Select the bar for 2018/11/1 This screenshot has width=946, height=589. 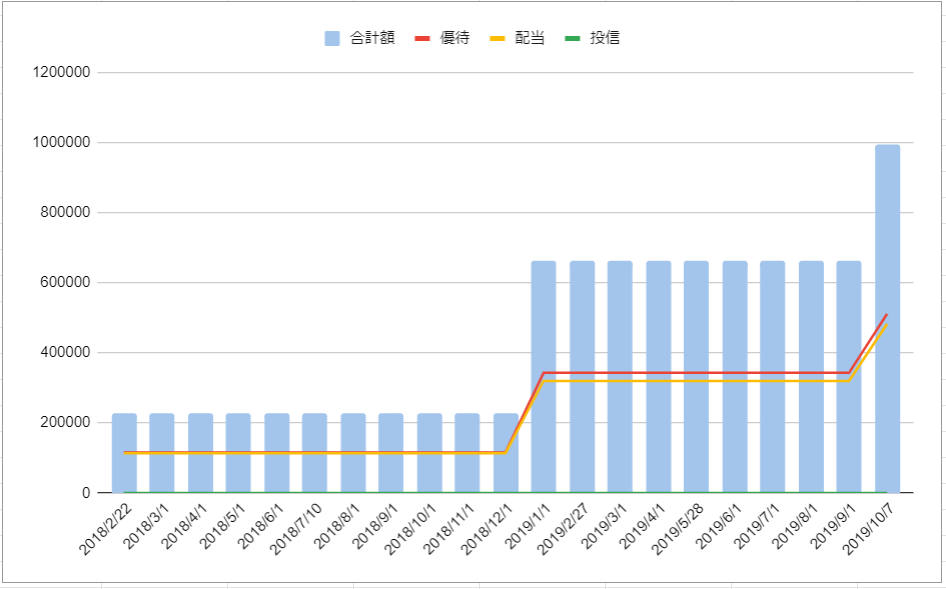point(467,453)
